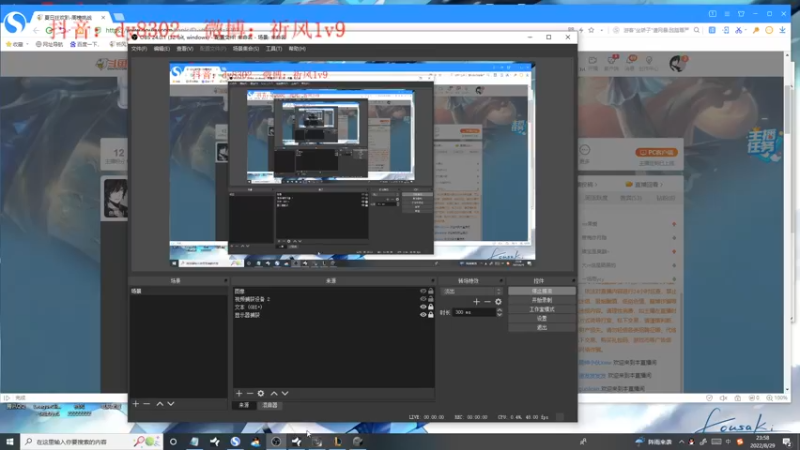This screenshot has height=450, width=800.
Task: Open the 场景集合(S) menu in OBS
Action: pos(245,49)
